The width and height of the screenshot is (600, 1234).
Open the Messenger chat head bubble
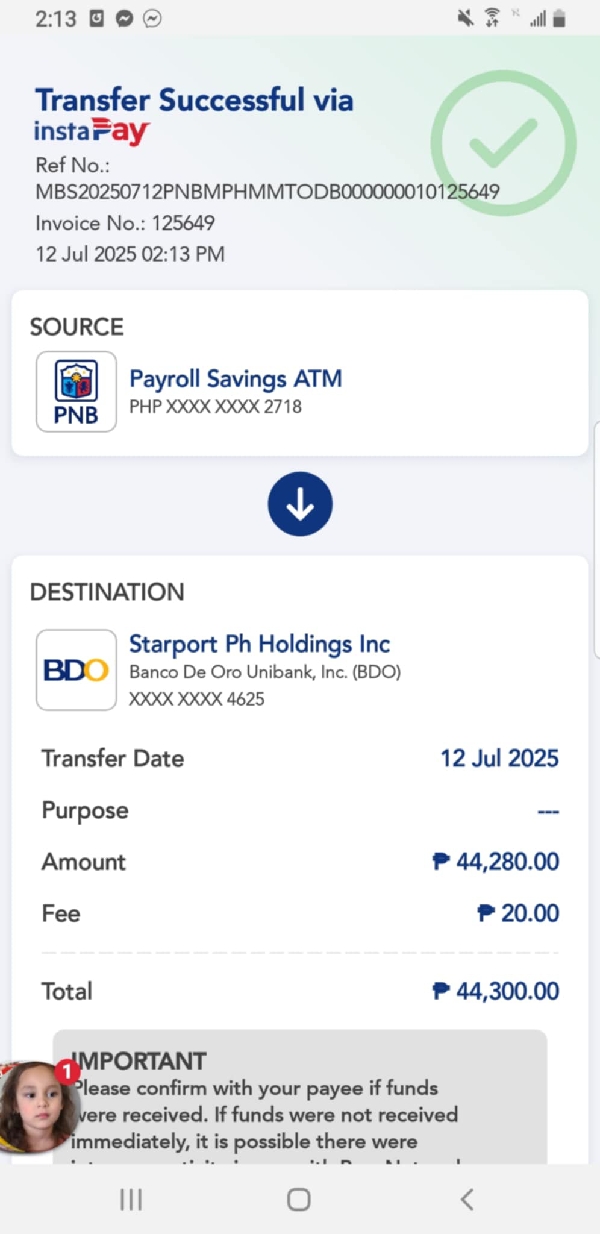pos(38,1106)
